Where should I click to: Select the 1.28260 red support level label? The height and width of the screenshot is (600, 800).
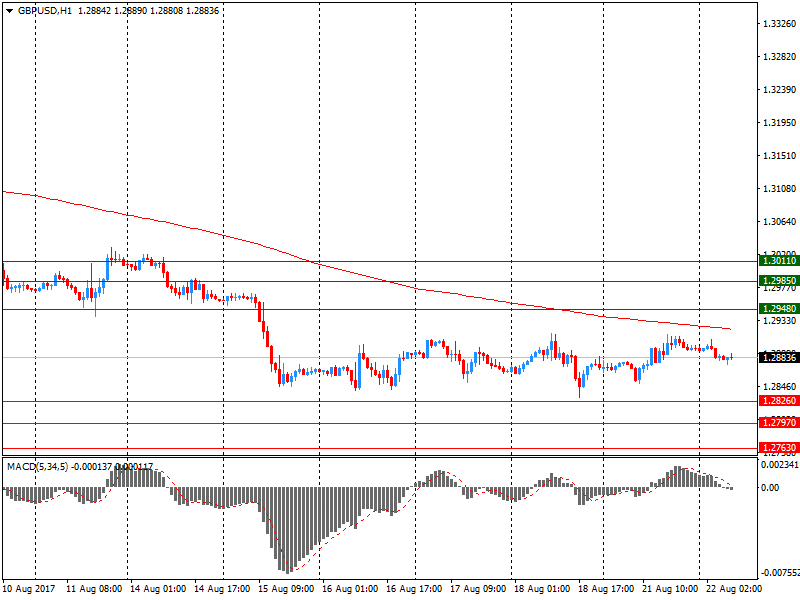[x=779, y=401]
